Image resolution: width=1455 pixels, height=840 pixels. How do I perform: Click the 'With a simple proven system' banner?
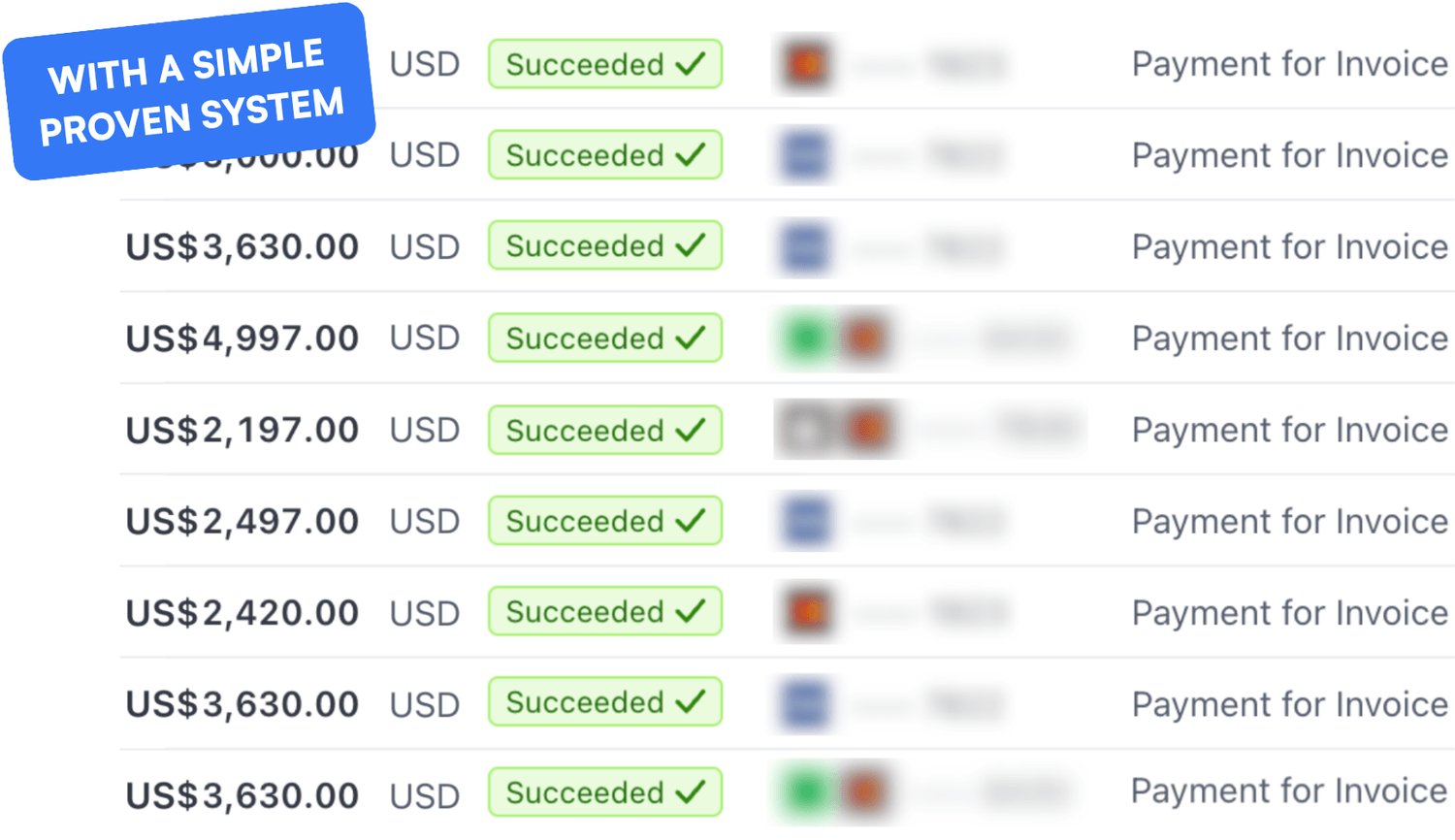189,92
